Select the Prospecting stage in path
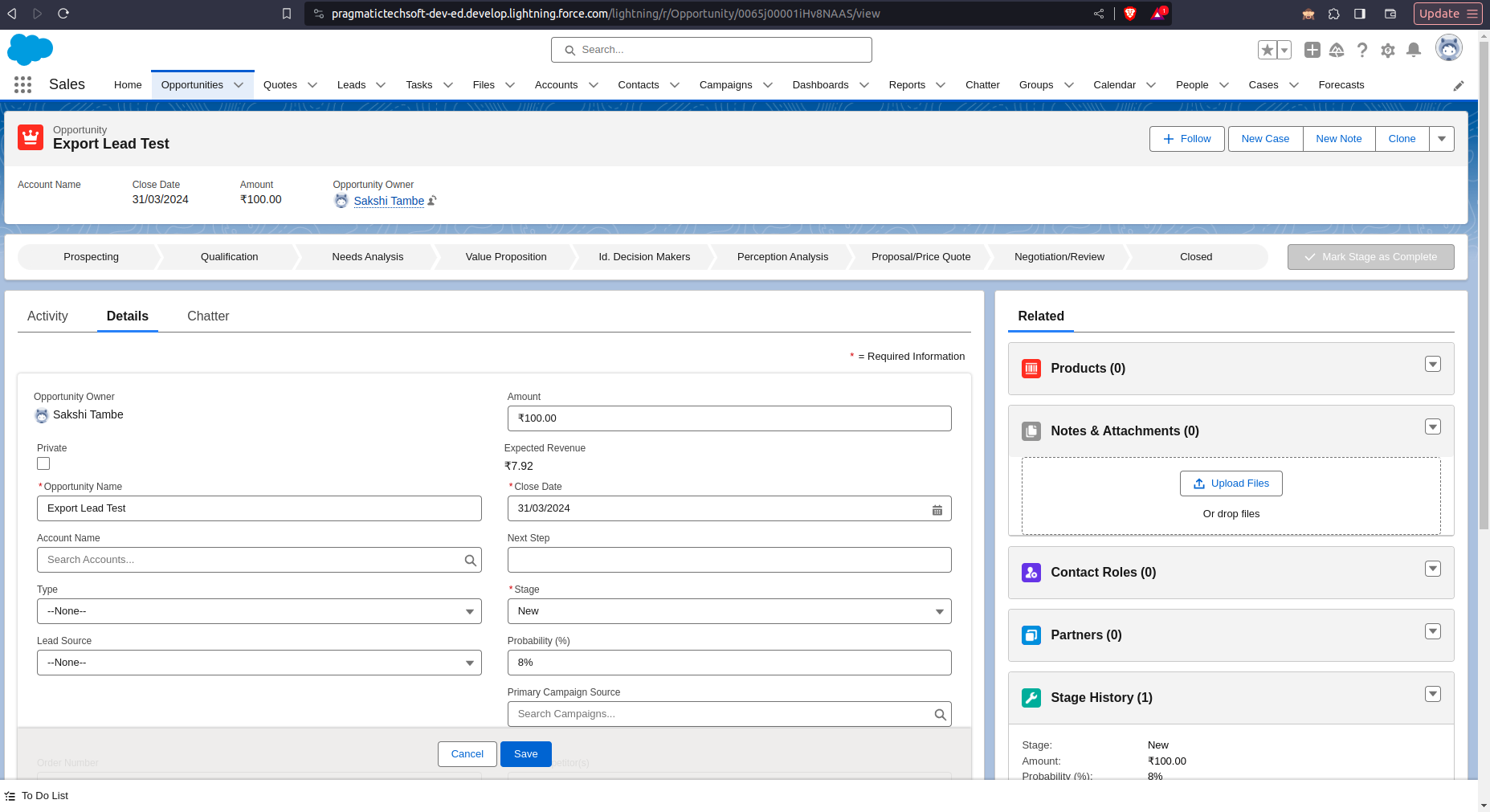The width and height of the screenshot is (1490, 812). [91, 257]
